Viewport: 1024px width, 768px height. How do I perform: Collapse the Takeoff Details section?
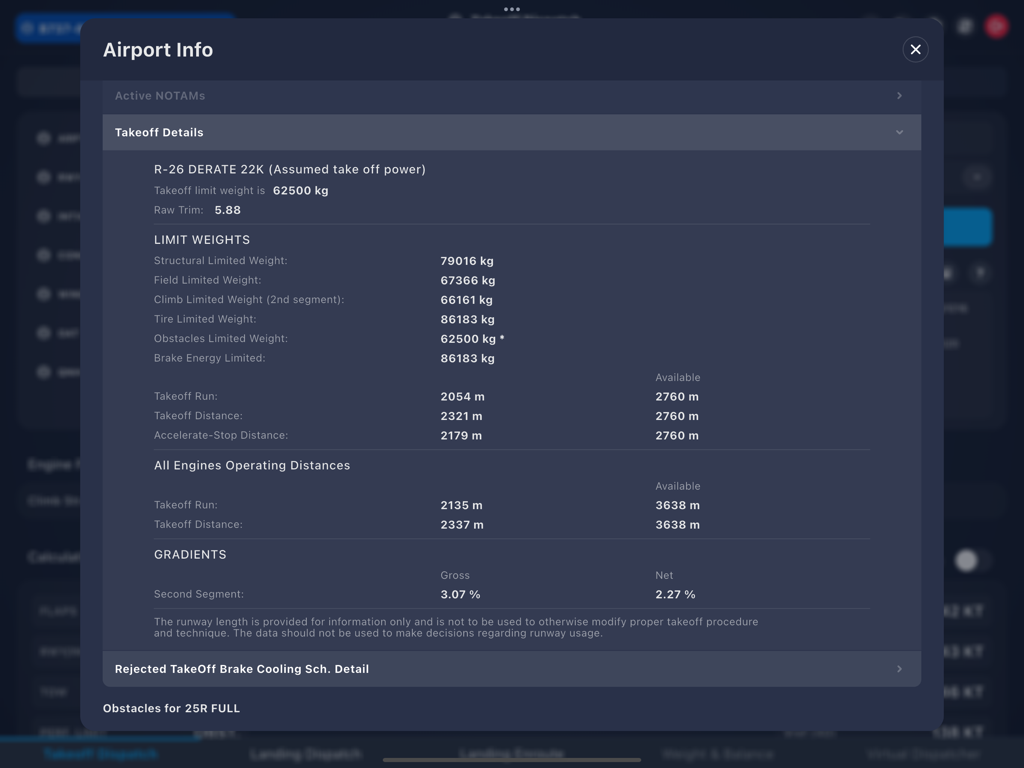pos(898,132)
